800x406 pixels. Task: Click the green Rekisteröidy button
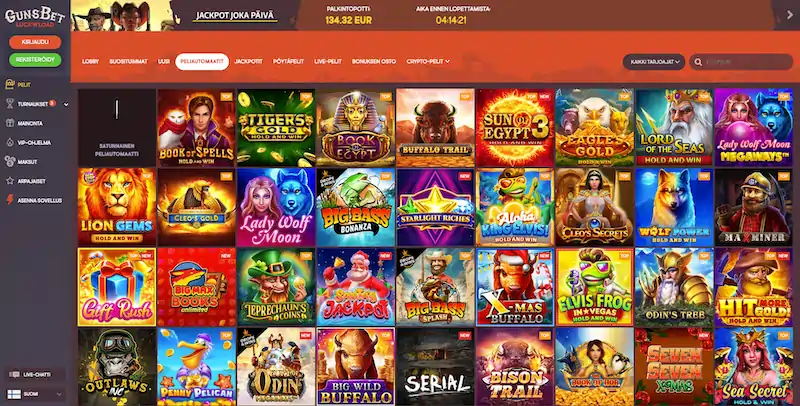tap(35, 60)
